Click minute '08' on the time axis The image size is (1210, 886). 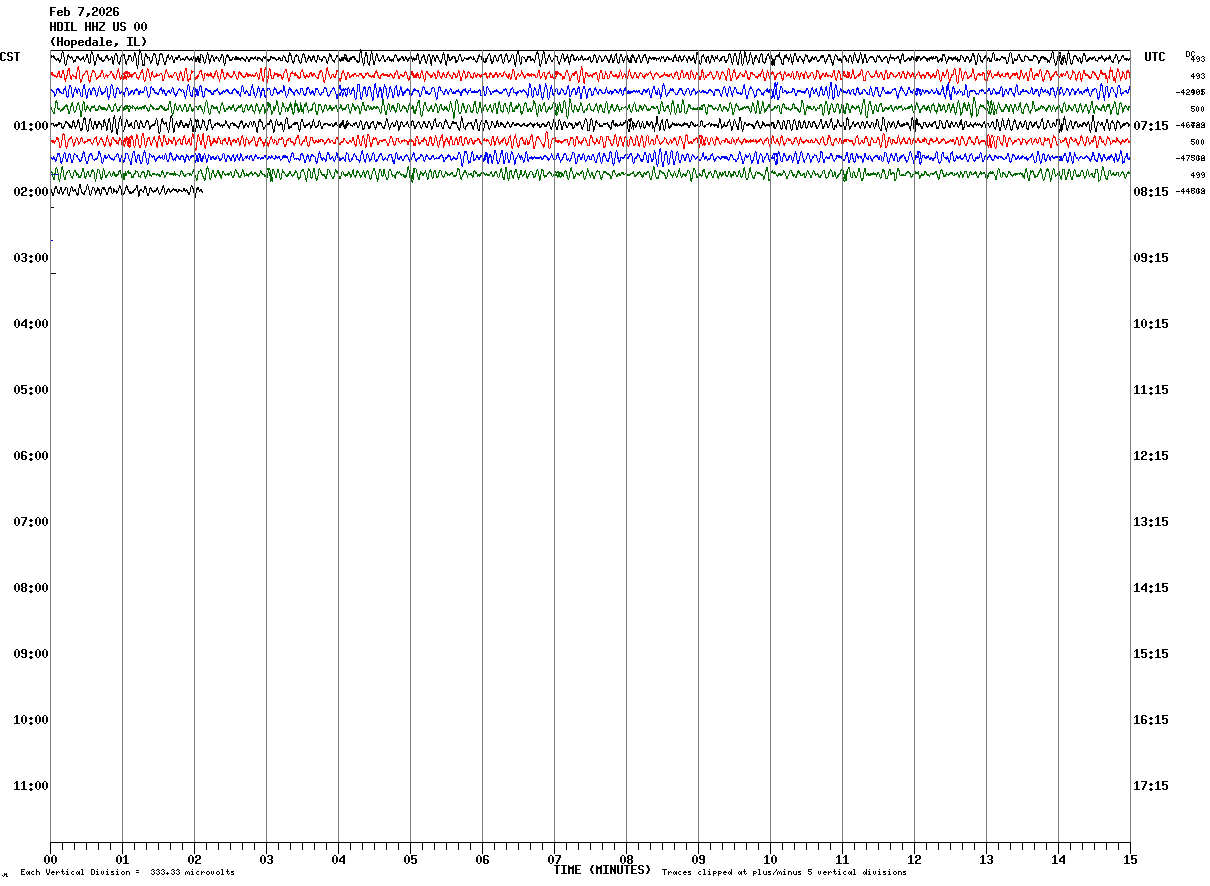pyautogui.click(x=626, y=860)
